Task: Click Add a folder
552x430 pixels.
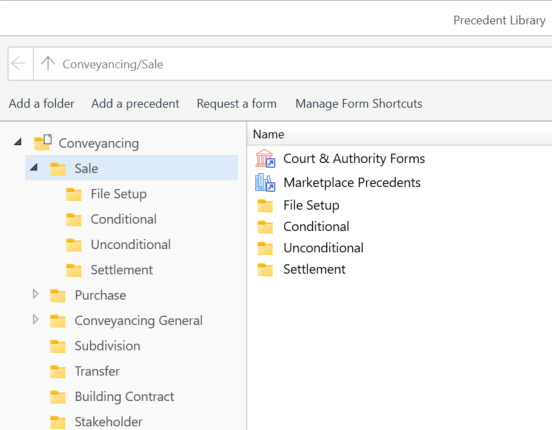Action: coord(42,104)
